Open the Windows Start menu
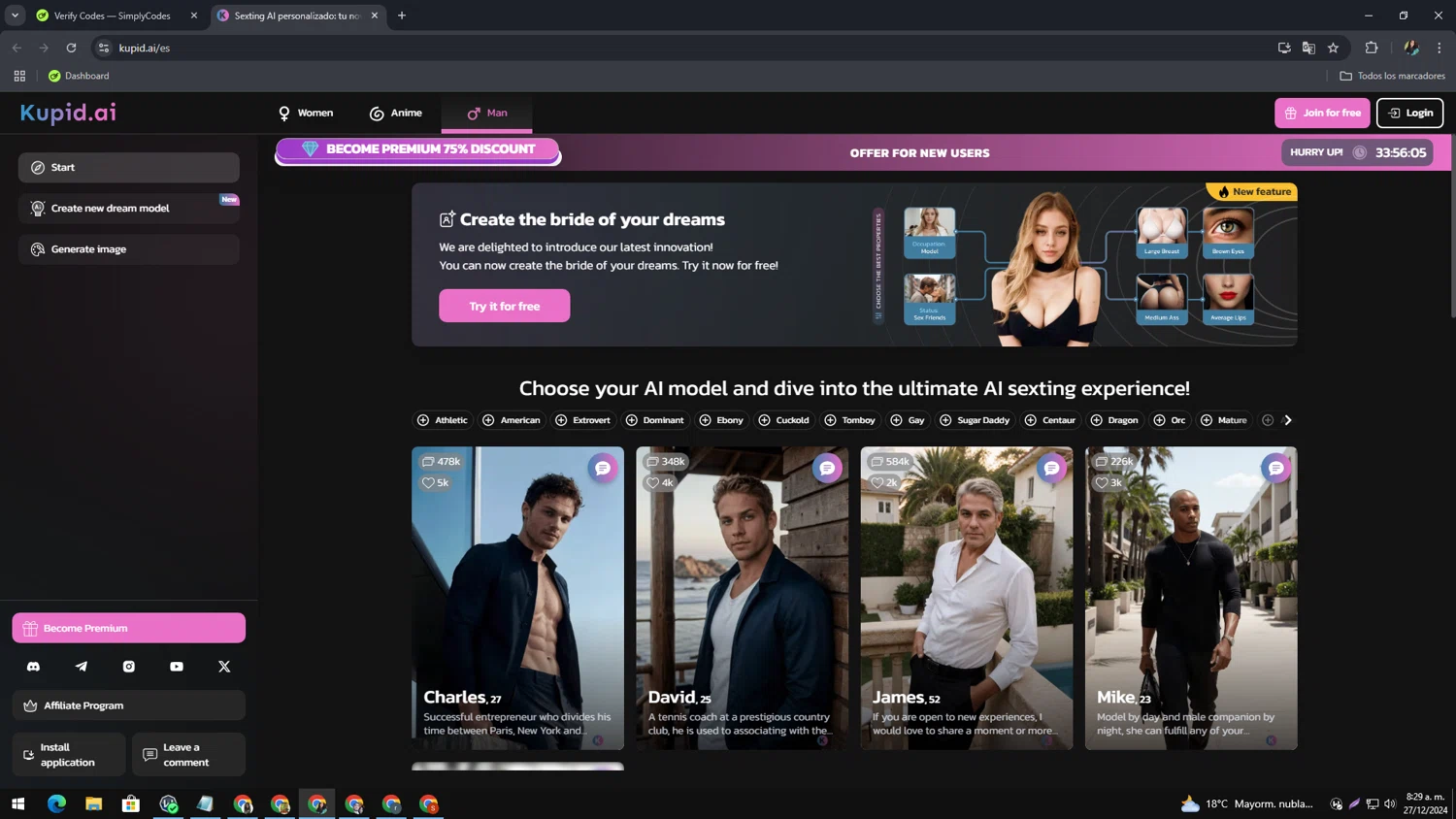This screenshot has height=819, width=1456. (x=17, y=803)
